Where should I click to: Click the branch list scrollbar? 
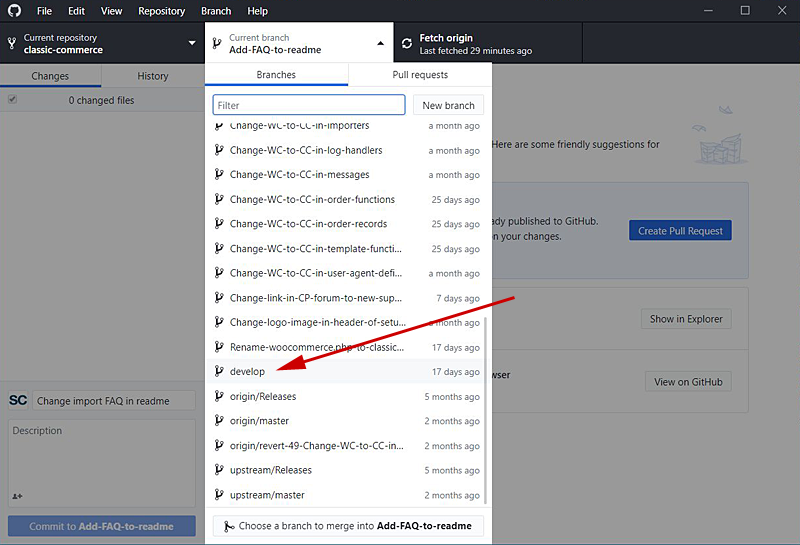tap(485, 410)
